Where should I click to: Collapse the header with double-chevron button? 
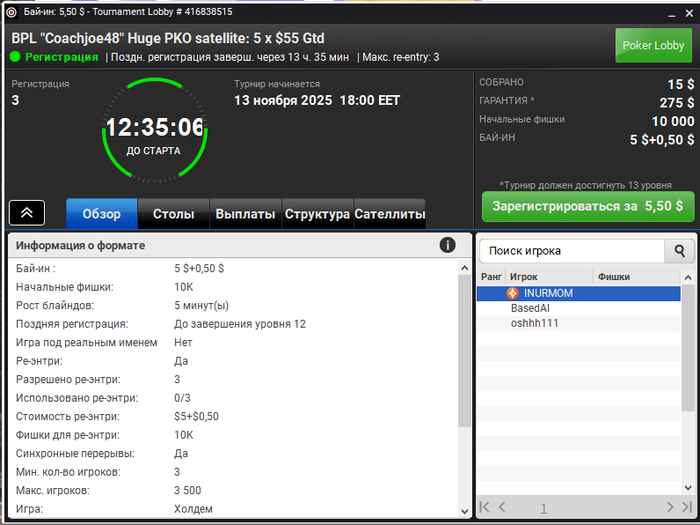[27, 212]
